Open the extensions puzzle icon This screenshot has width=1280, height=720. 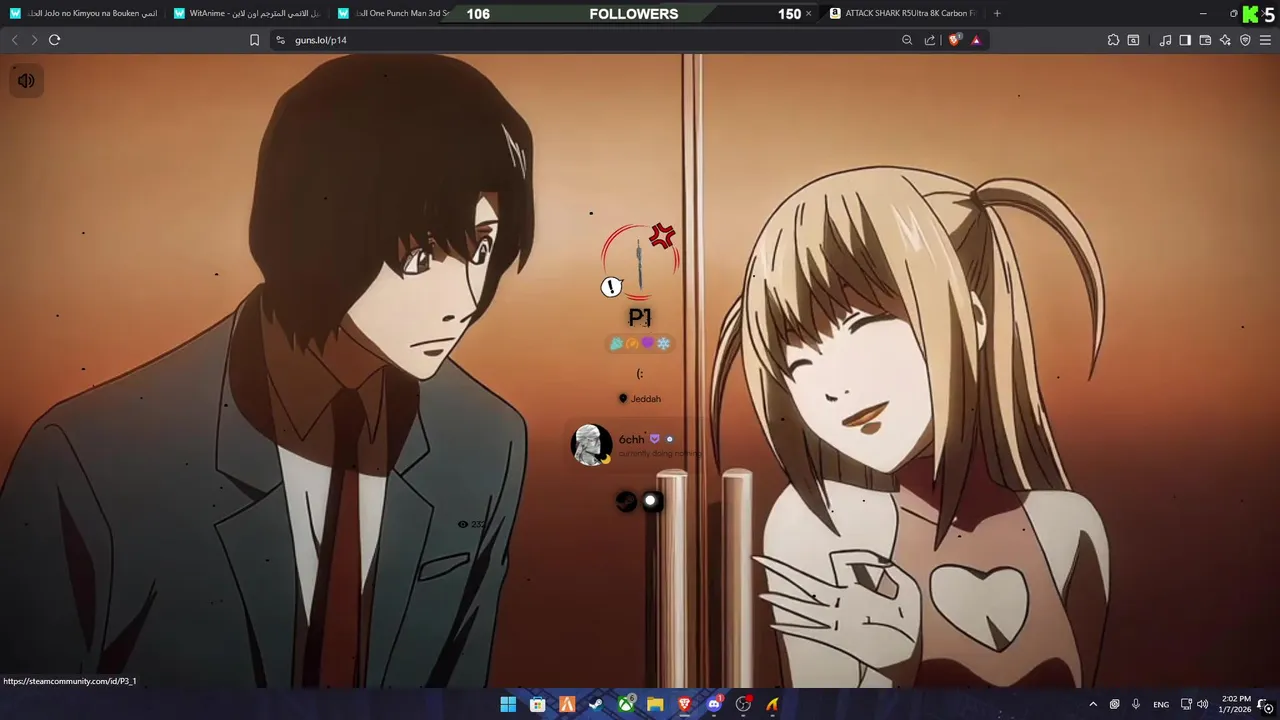[x=1113, y=40]
